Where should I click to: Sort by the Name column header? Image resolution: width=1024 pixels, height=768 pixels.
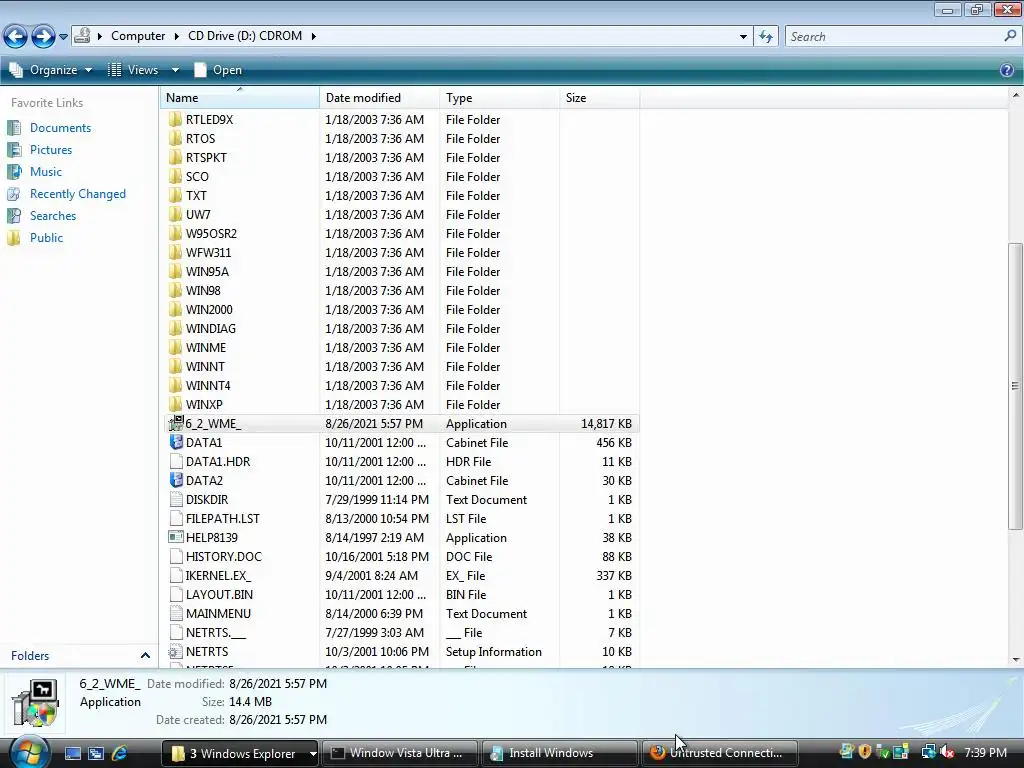(240, 97)
